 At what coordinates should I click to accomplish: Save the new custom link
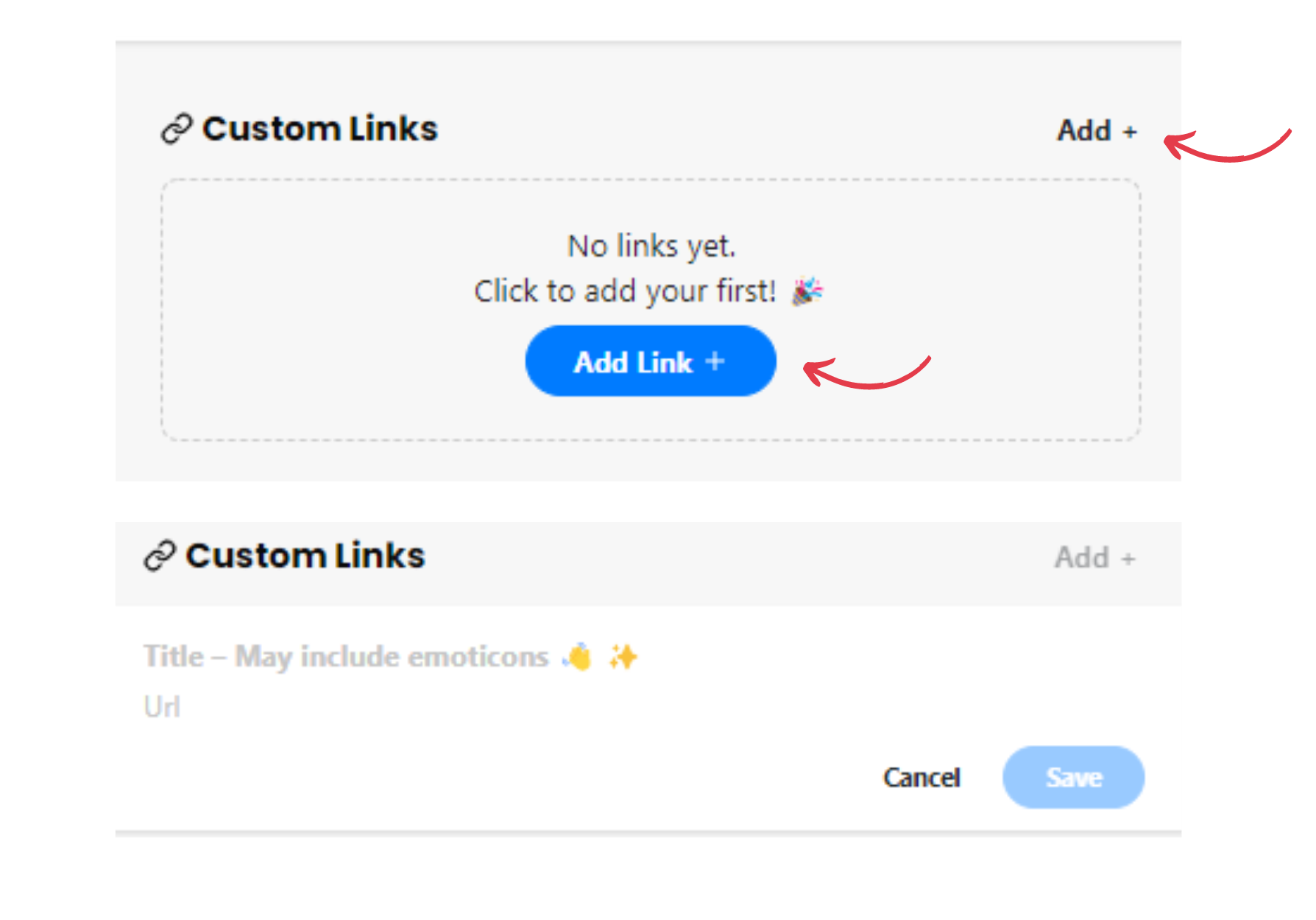(x=1073, y=777)
